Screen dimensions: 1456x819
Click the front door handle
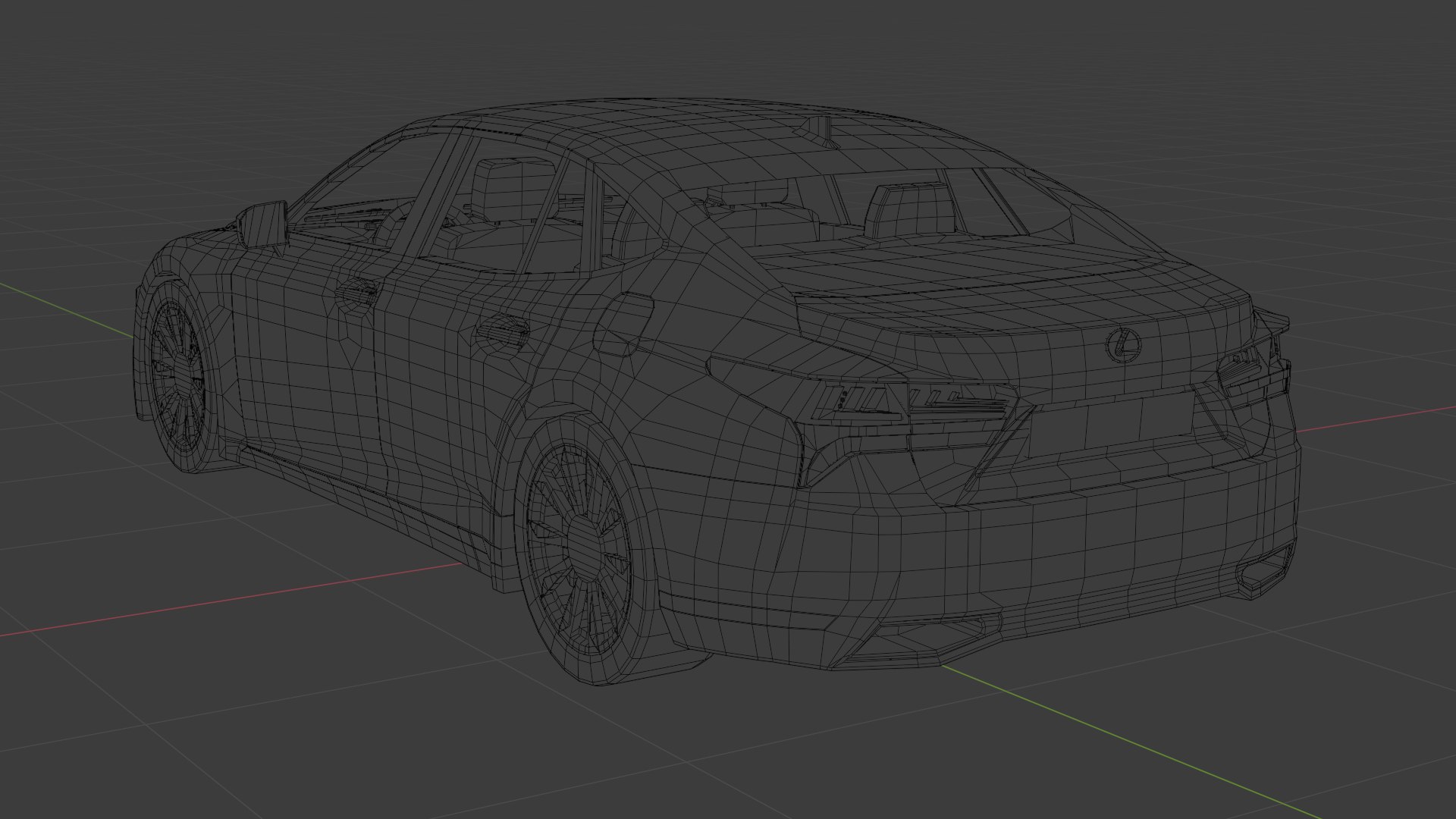click(x=358, y=293)
